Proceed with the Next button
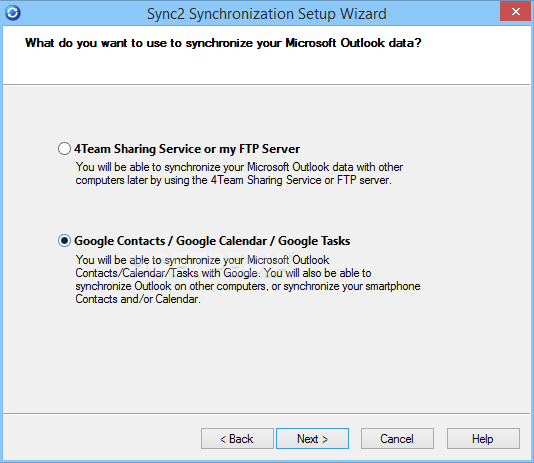Viewport: 534px width, 463px height. click(x=312, y=438)
